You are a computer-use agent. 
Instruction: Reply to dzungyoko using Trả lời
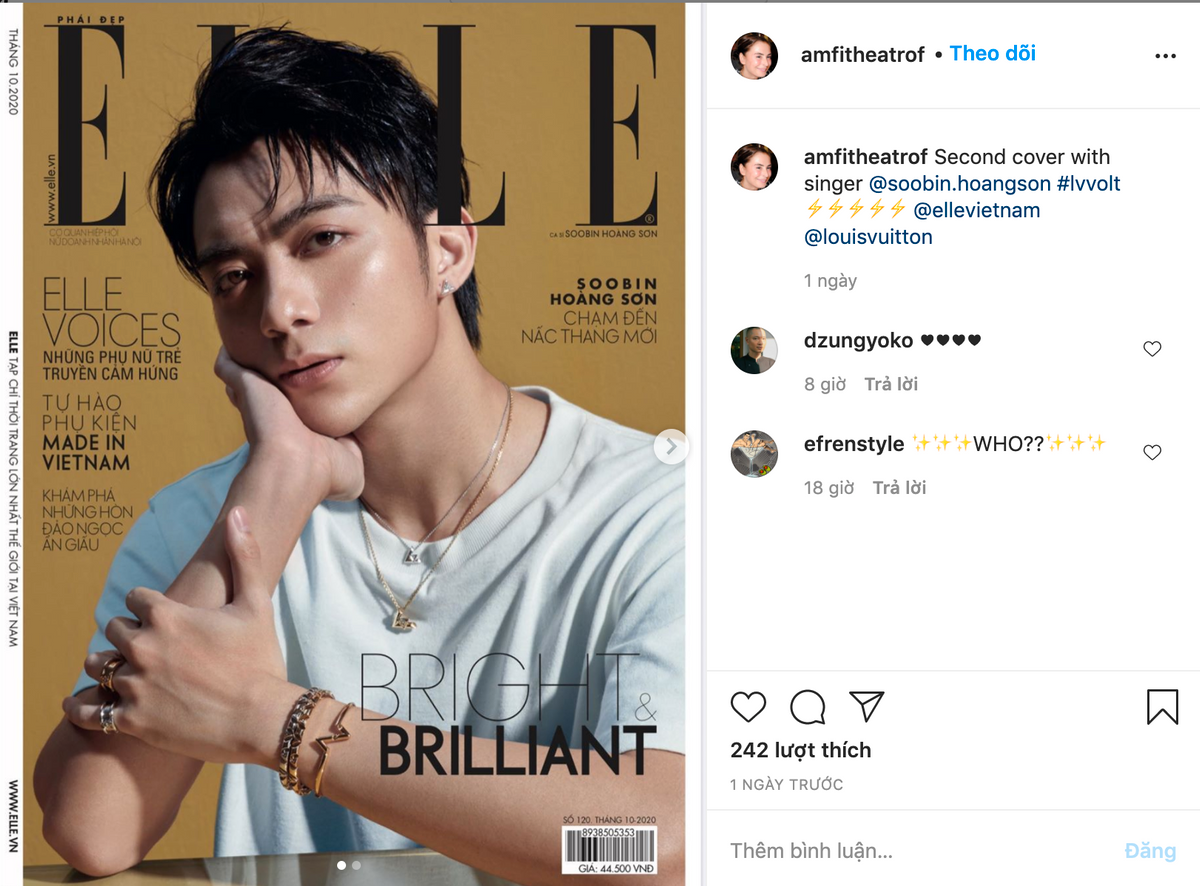(x=891, y=384)
